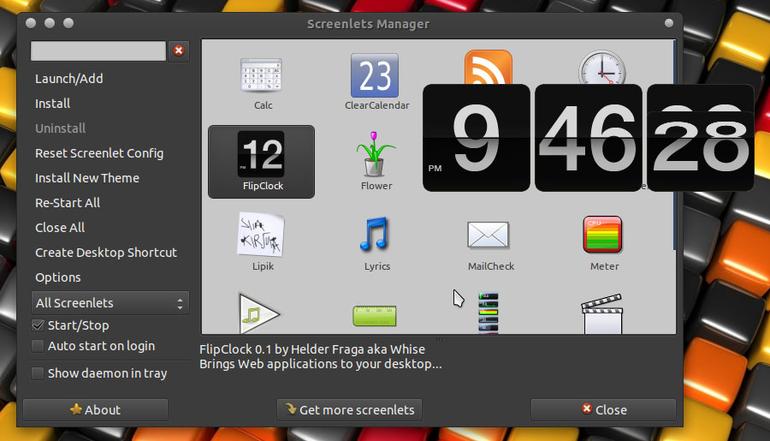Open the All Screenlets dropdown
Image resolution: width=770 pixels, height=441 pixels.
coord(110,303)
